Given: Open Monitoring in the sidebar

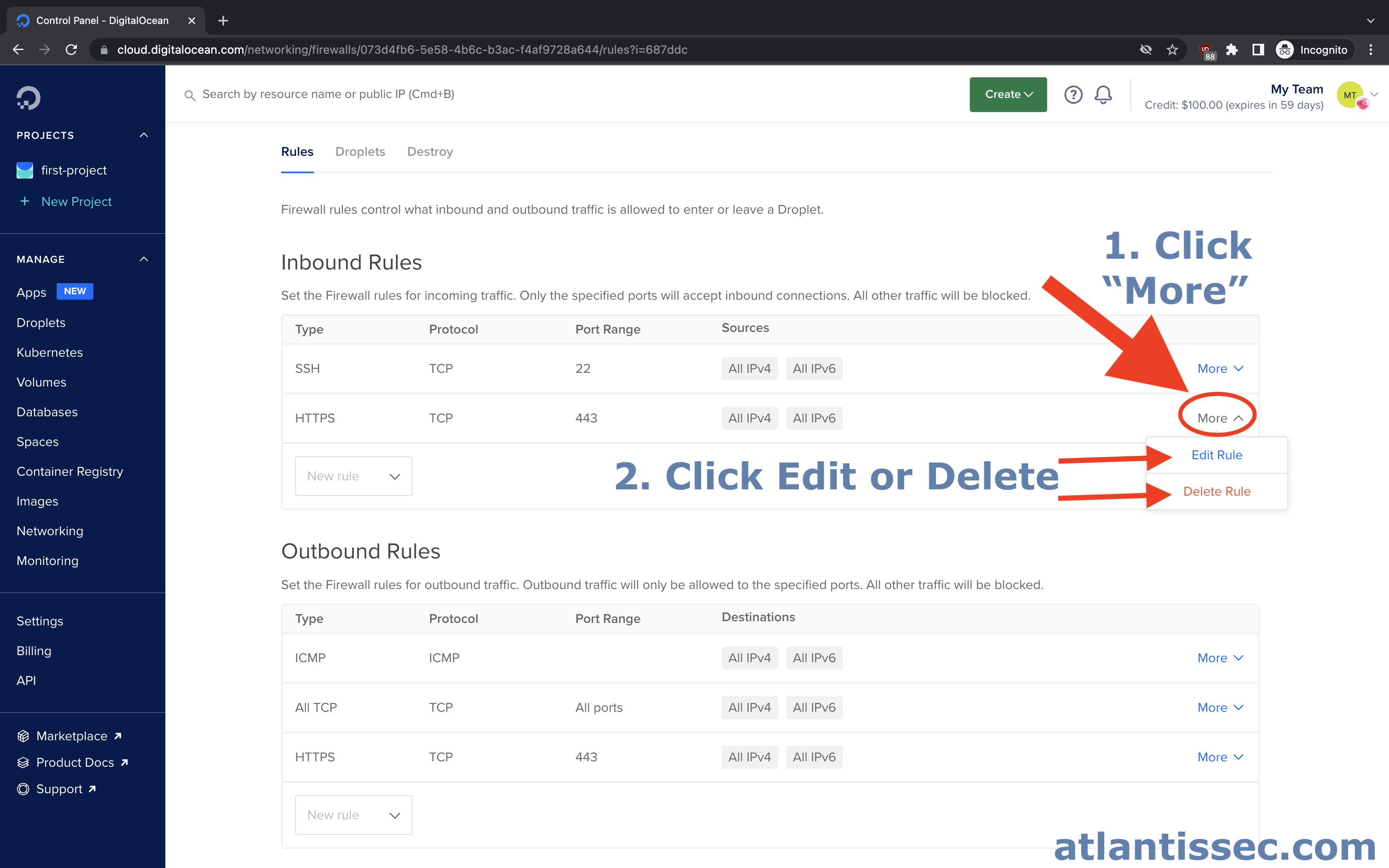Looking at the screenshot, I should [x=48, y=561].
